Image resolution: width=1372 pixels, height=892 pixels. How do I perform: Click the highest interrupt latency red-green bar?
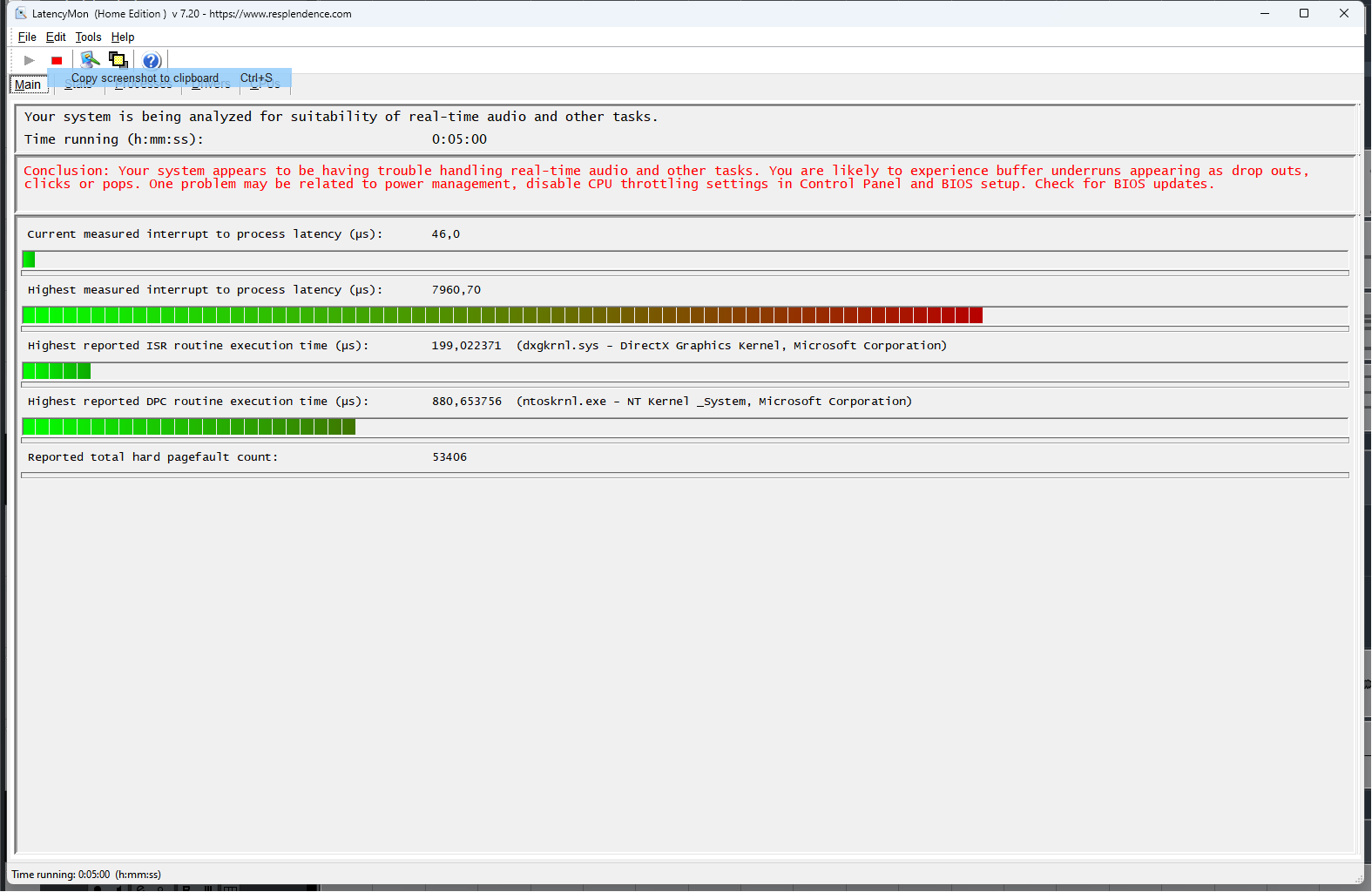point(503,315)
